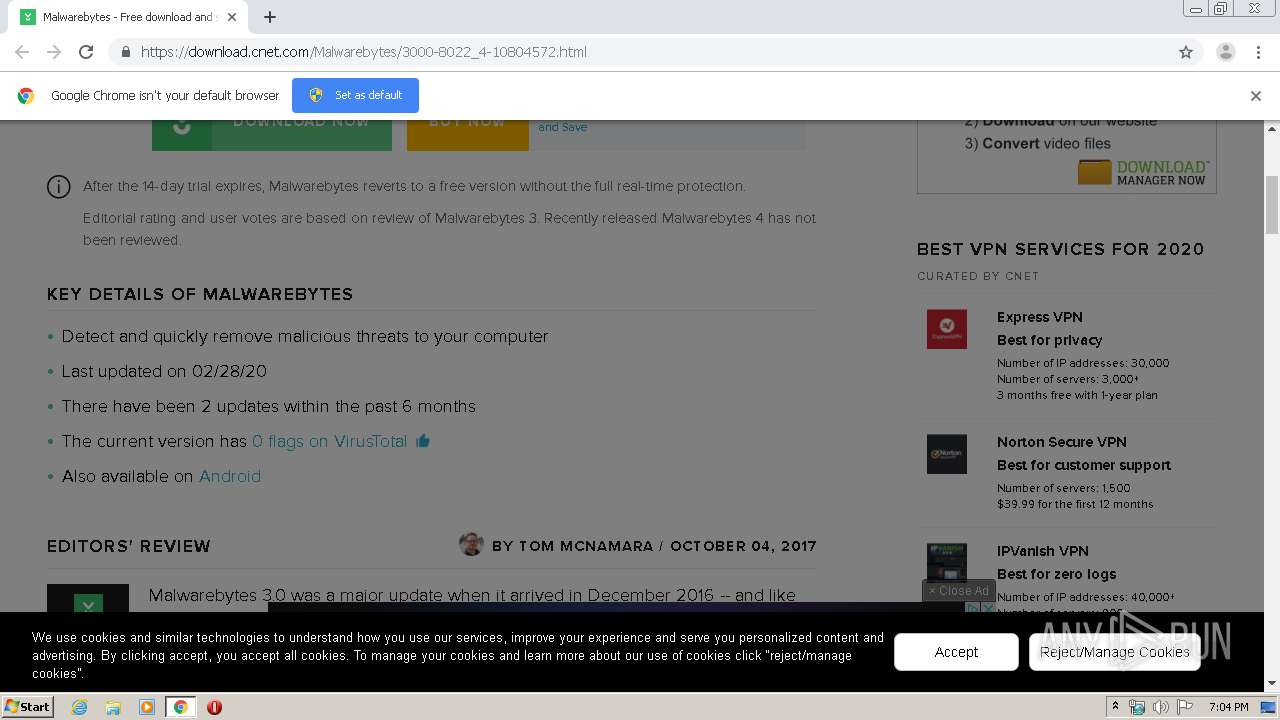Screen dimensions: 1280x720
Task: Open the Windows Start menu
Action: point(27,707)
